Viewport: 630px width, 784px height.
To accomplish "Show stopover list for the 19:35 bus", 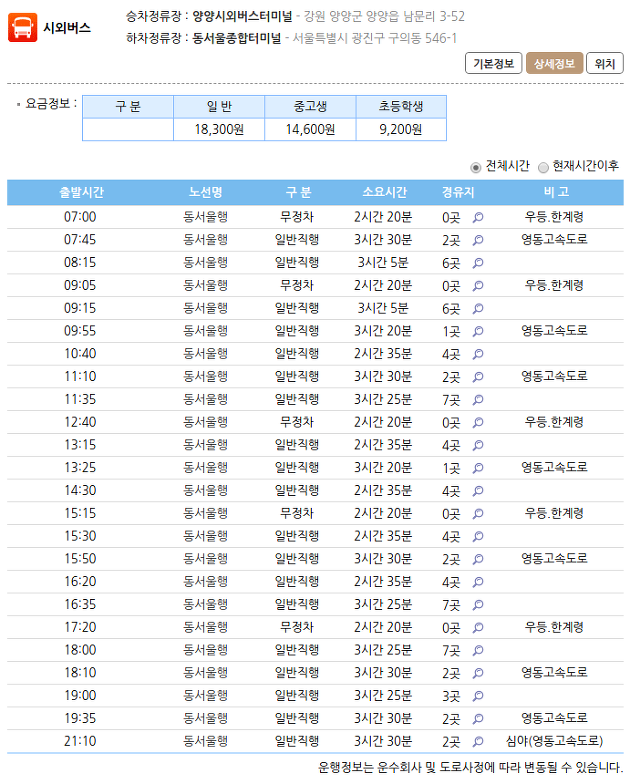I will [478, 719].
